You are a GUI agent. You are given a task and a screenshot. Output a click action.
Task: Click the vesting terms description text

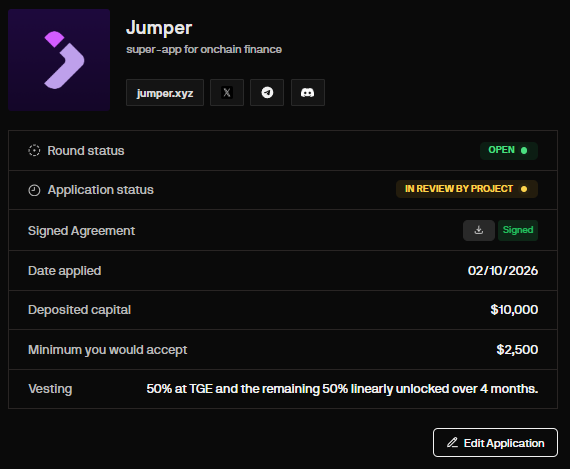[342, 389]
